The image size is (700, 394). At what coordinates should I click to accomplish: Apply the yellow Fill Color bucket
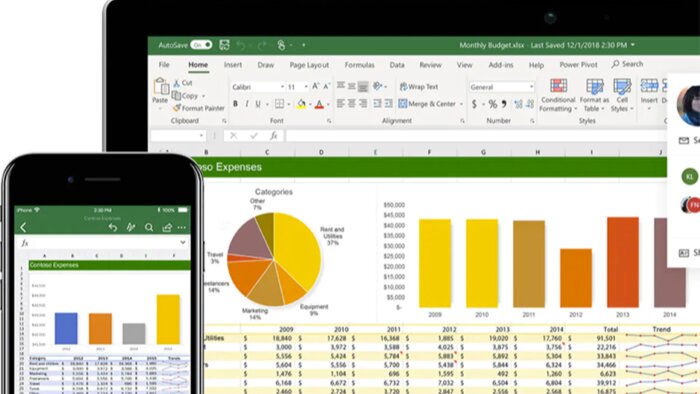point(301,104)
